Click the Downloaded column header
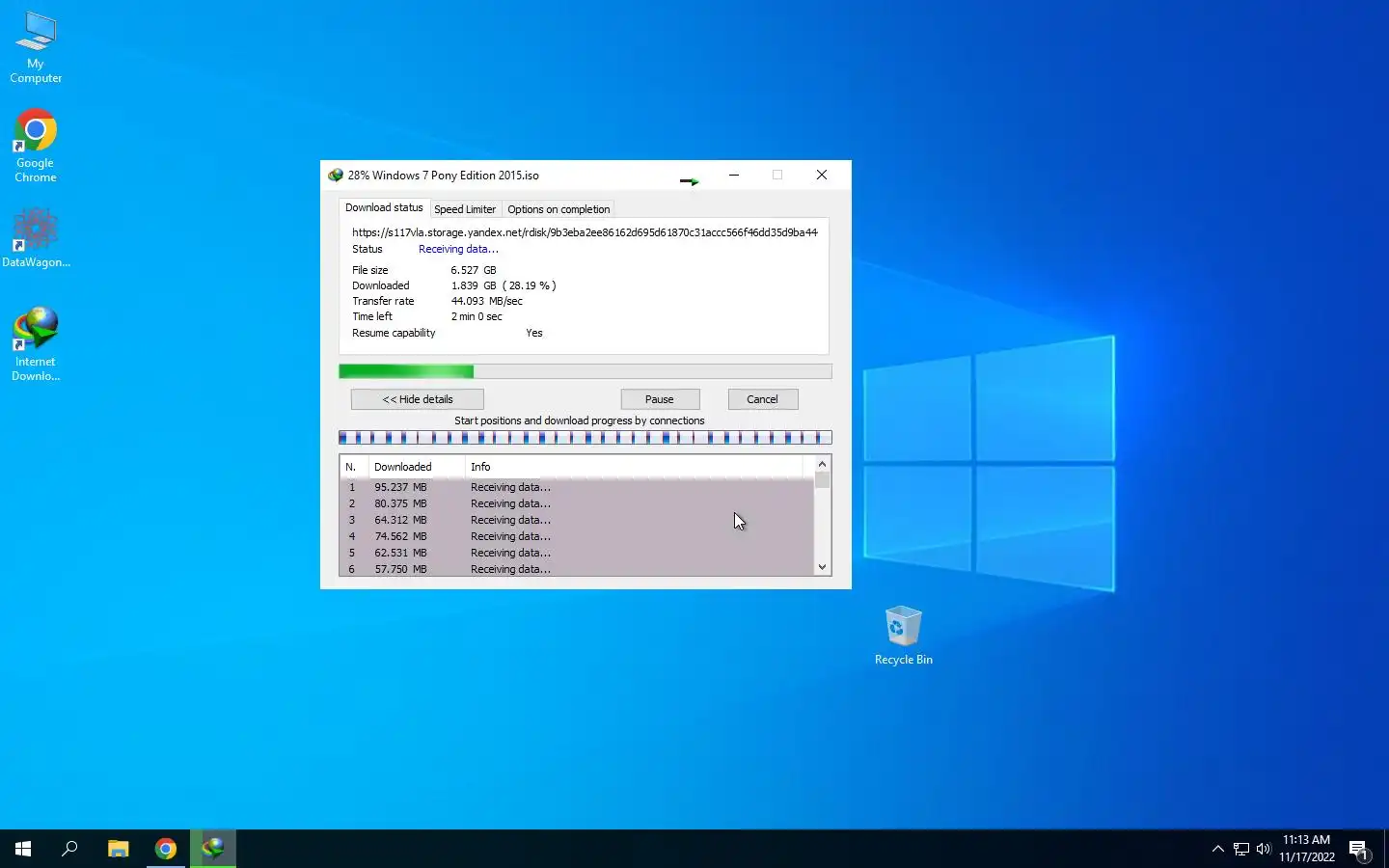Viewport: 1389px width, 868px height. point(416,467)
